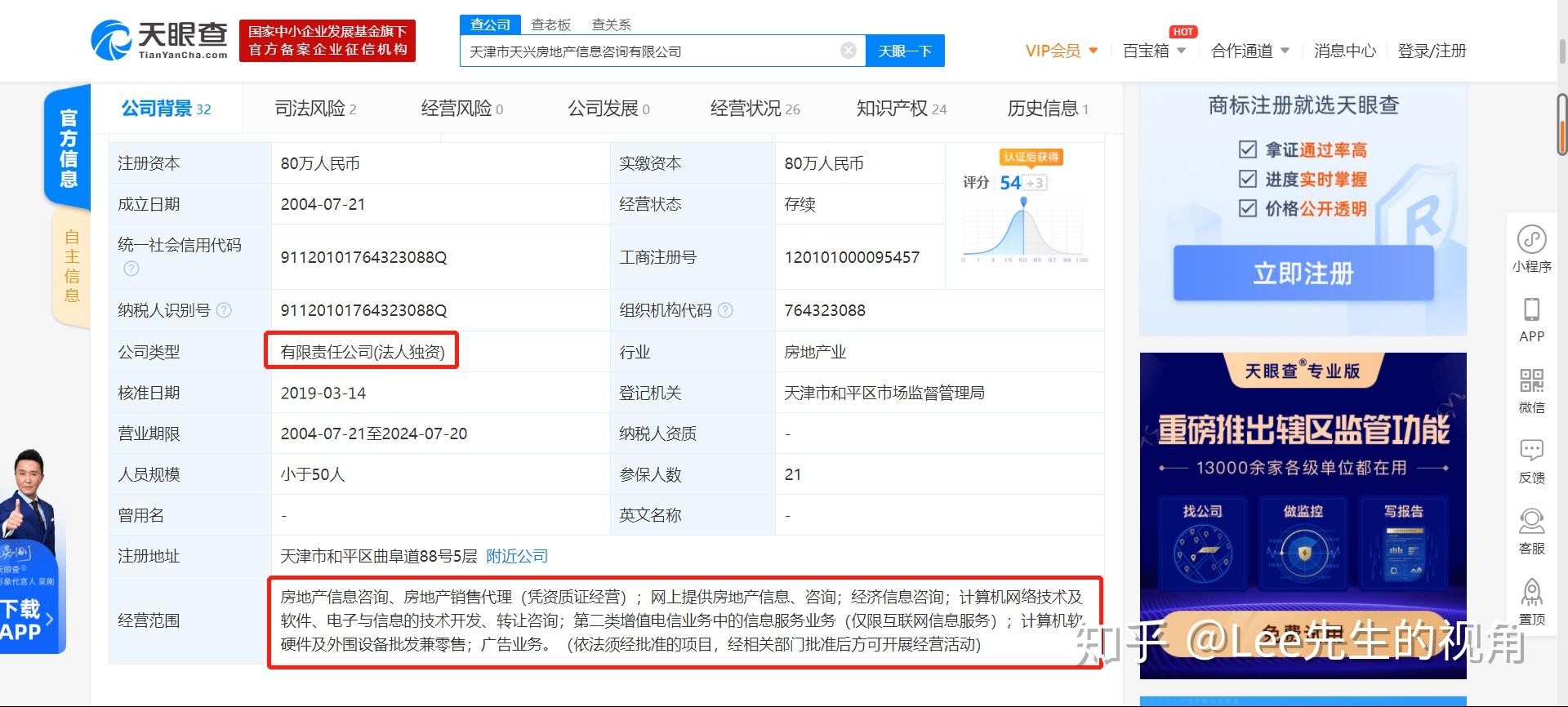1568x707 pixels.
Task: Click the establishment date 2004-07-21
Action: [323, 204]
